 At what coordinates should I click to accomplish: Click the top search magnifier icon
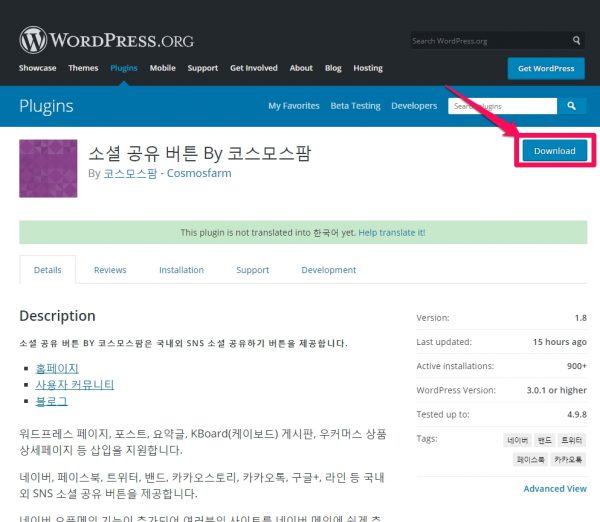pos(576,40)
